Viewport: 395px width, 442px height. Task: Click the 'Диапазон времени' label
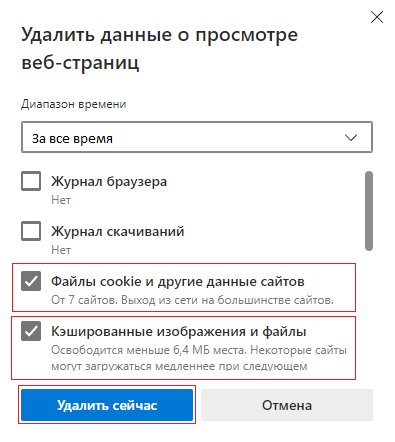click(x=74, y=104)
